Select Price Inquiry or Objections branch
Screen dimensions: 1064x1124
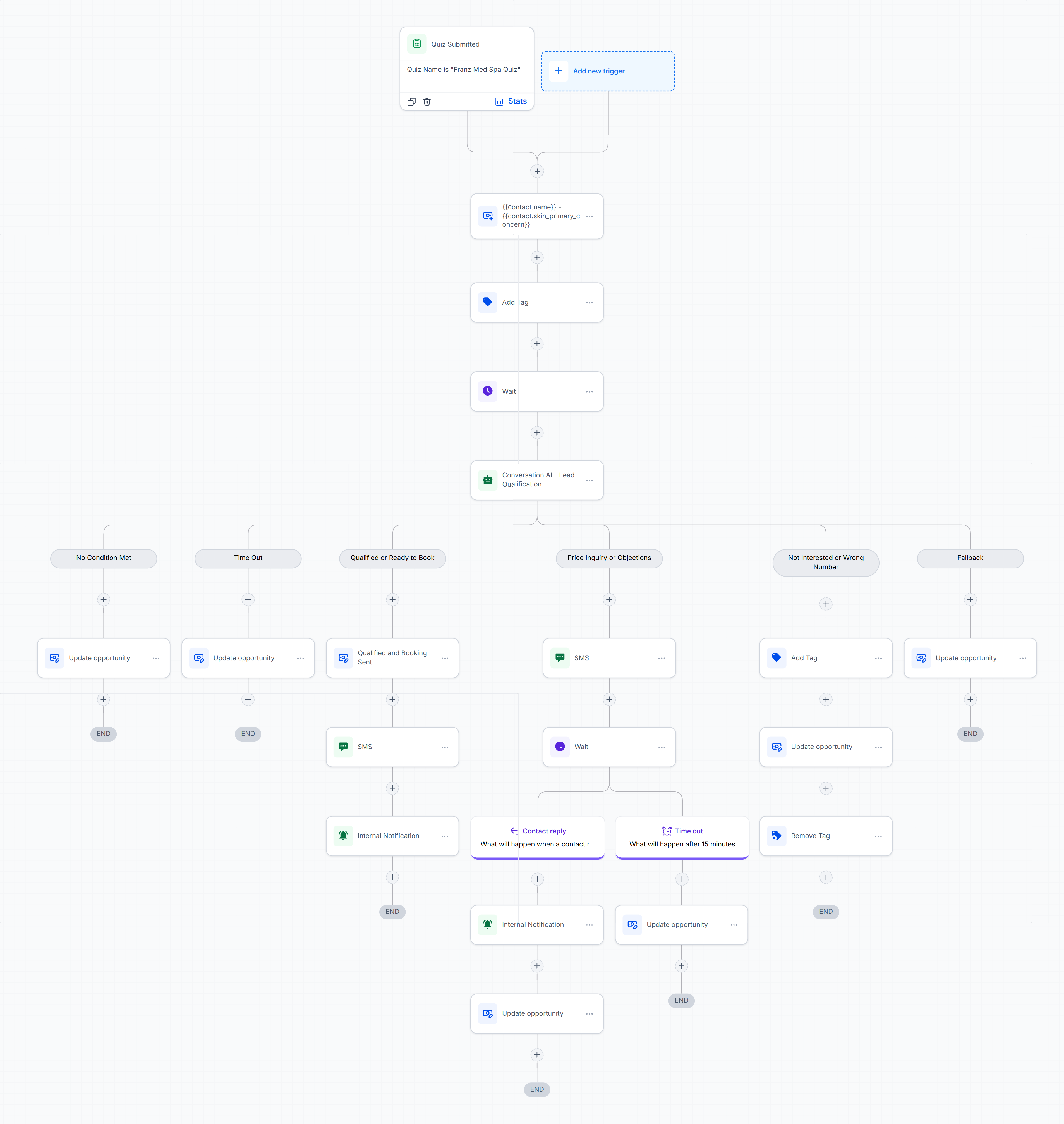609,558
